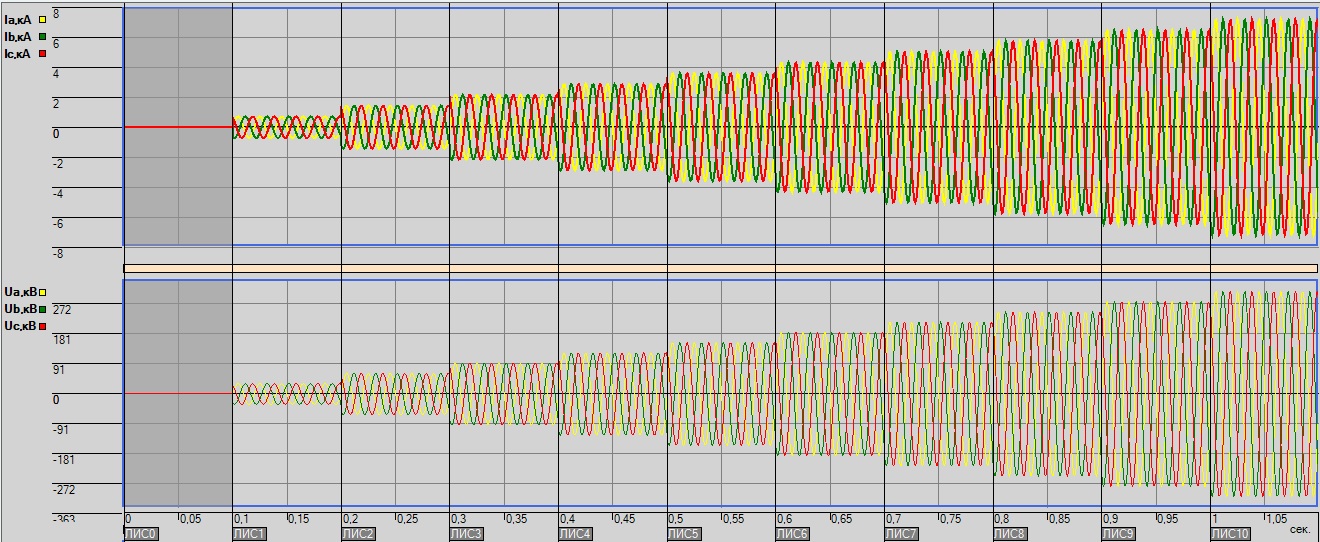Jump to the ЛИС7 marker
Screen dimensions: 1320x542
(x=902, y=535)
